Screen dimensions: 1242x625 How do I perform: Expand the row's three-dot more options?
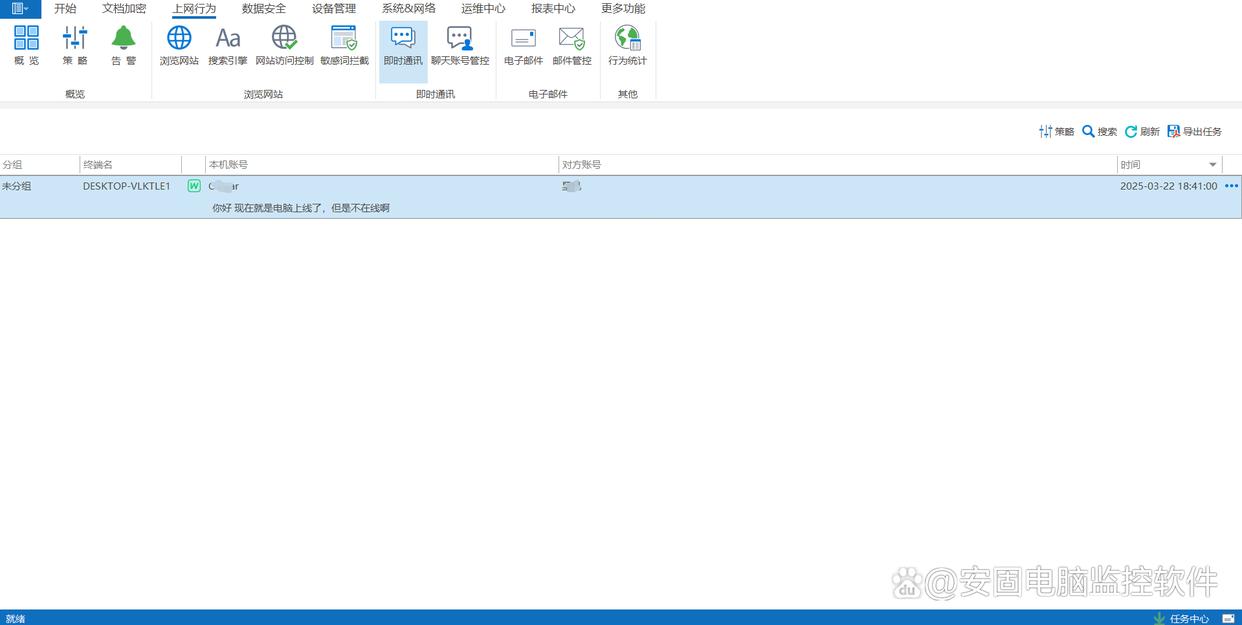pos(1231,186)
